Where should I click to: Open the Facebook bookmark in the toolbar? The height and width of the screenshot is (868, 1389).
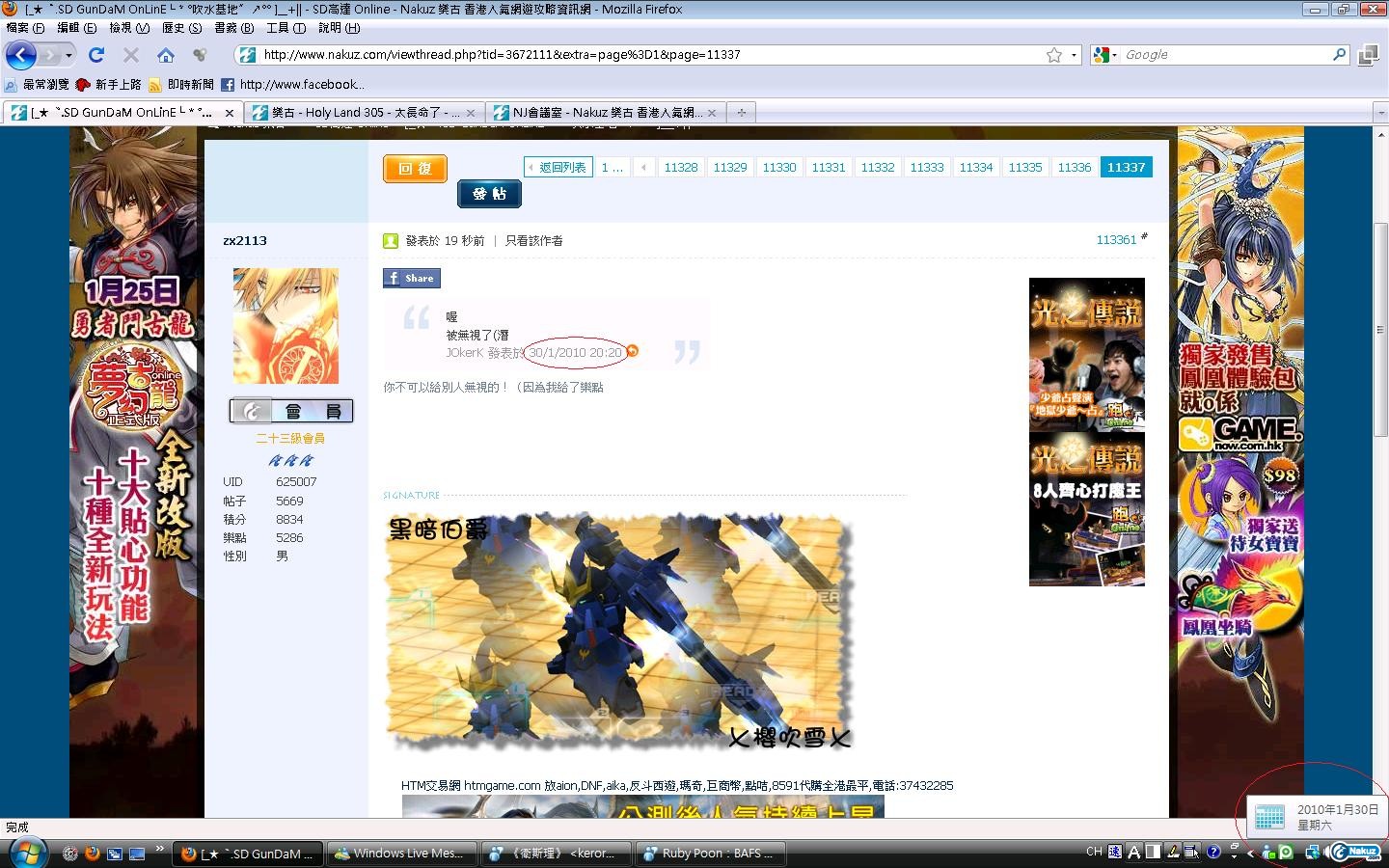tap(292, 84)
